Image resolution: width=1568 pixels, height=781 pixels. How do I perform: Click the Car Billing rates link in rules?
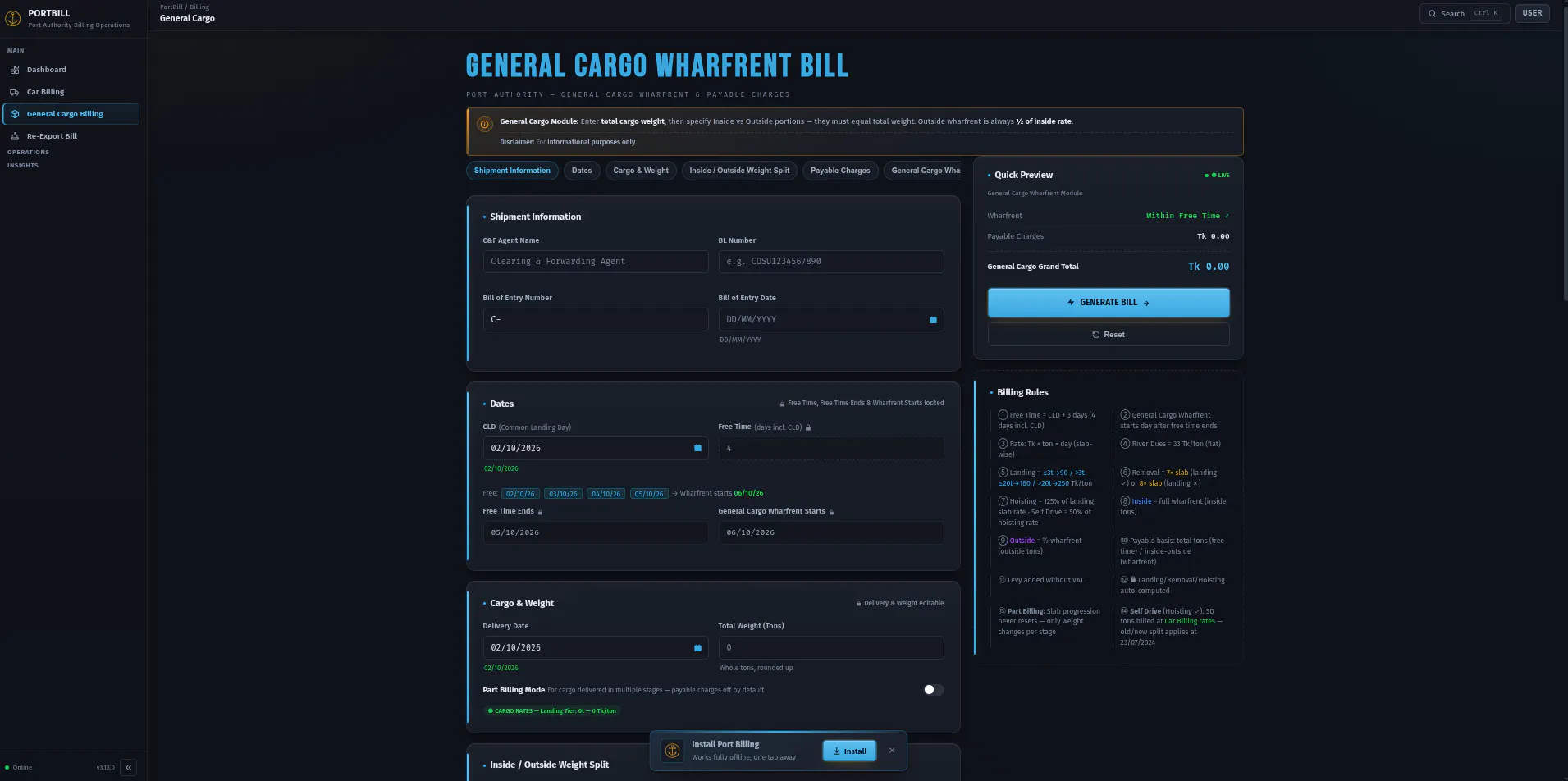point(1190,621)
